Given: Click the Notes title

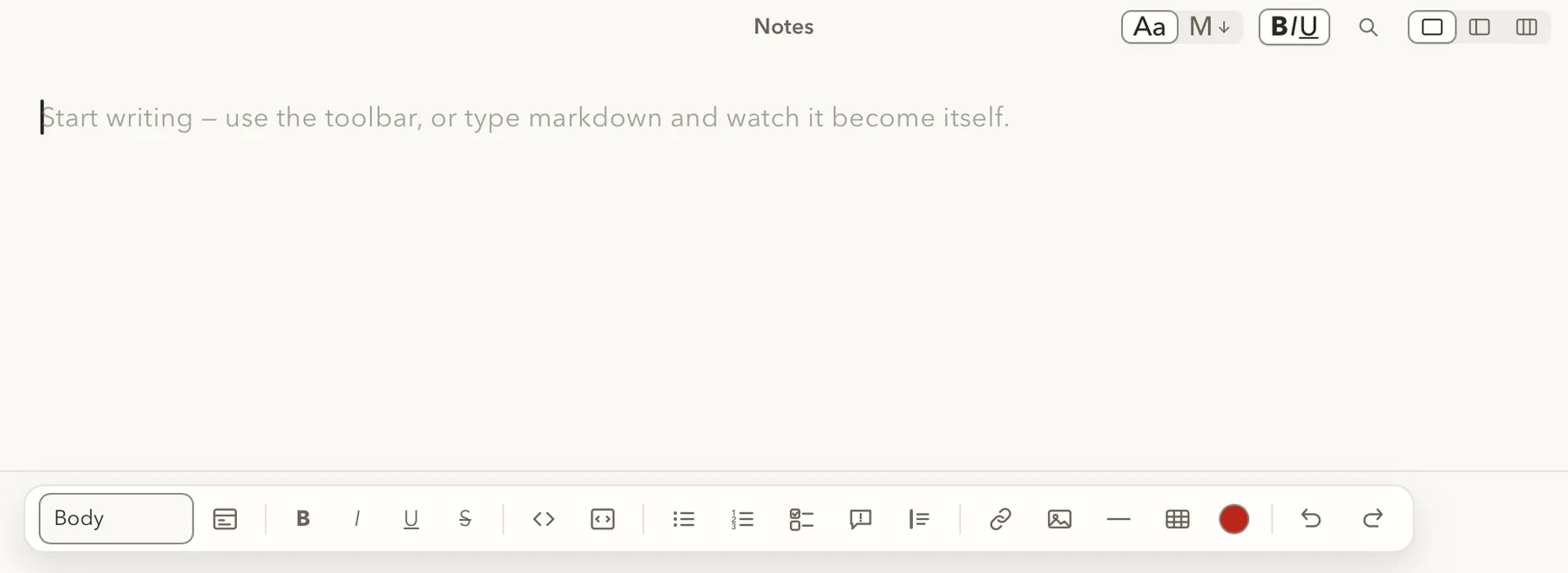Looking at the screenshot, I should point(784,27).
